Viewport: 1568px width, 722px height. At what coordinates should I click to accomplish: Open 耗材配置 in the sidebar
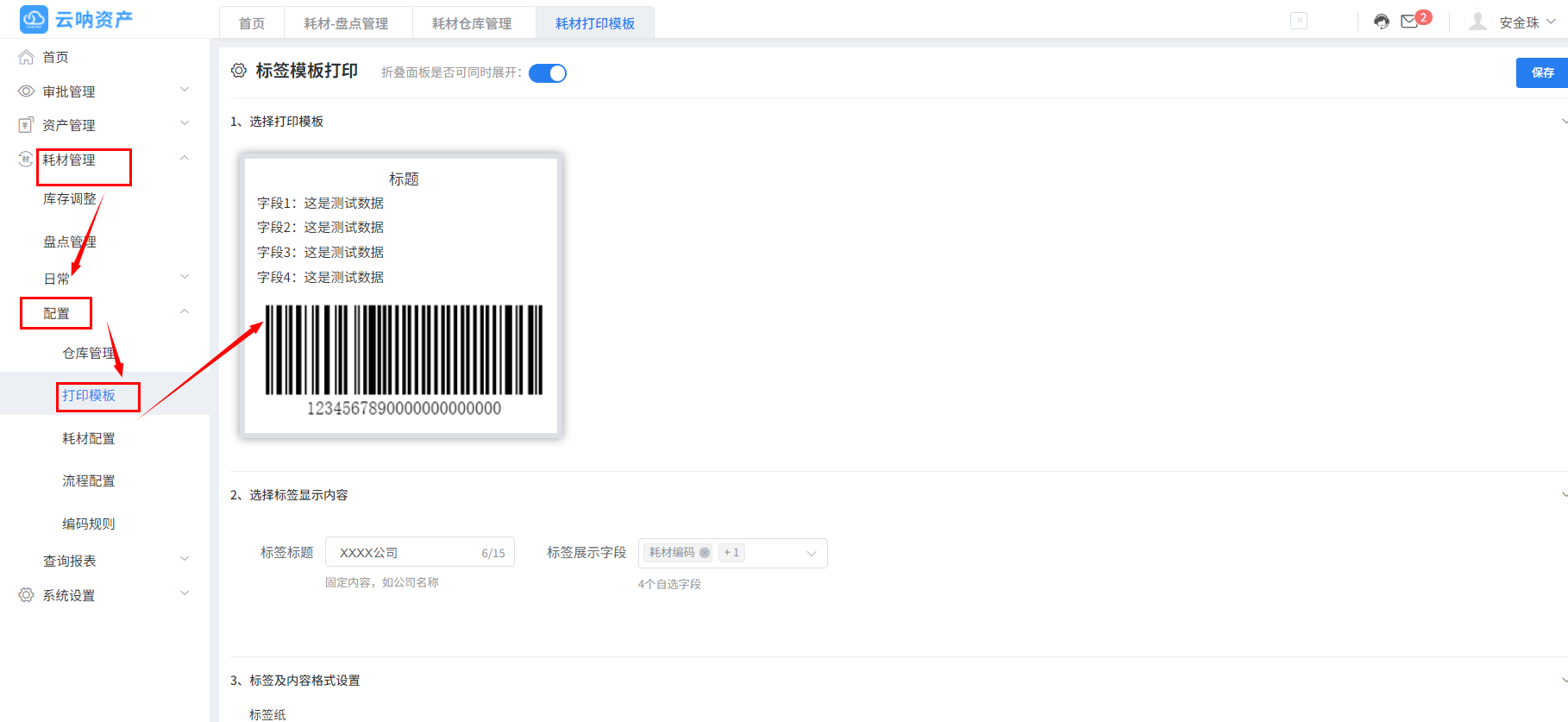point(89,439)
